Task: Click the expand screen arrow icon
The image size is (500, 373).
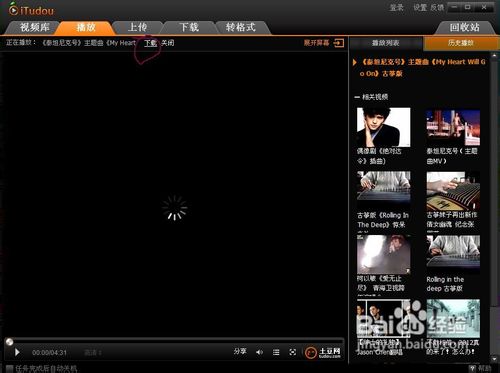Action: pyautogui.click(x=339, y=43)
